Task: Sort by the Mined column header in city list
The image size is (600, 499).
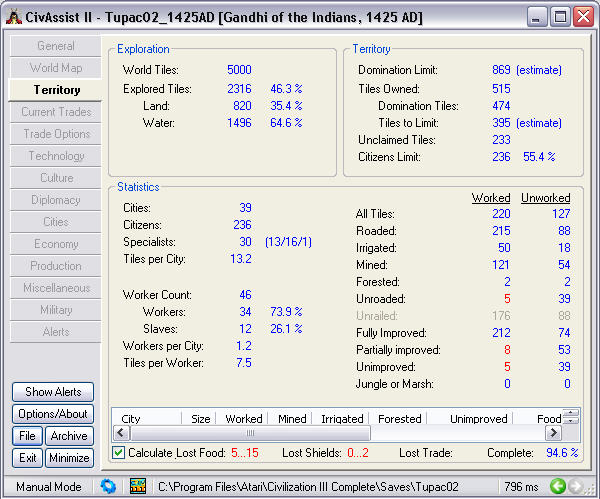Action: tap(290, 419)
